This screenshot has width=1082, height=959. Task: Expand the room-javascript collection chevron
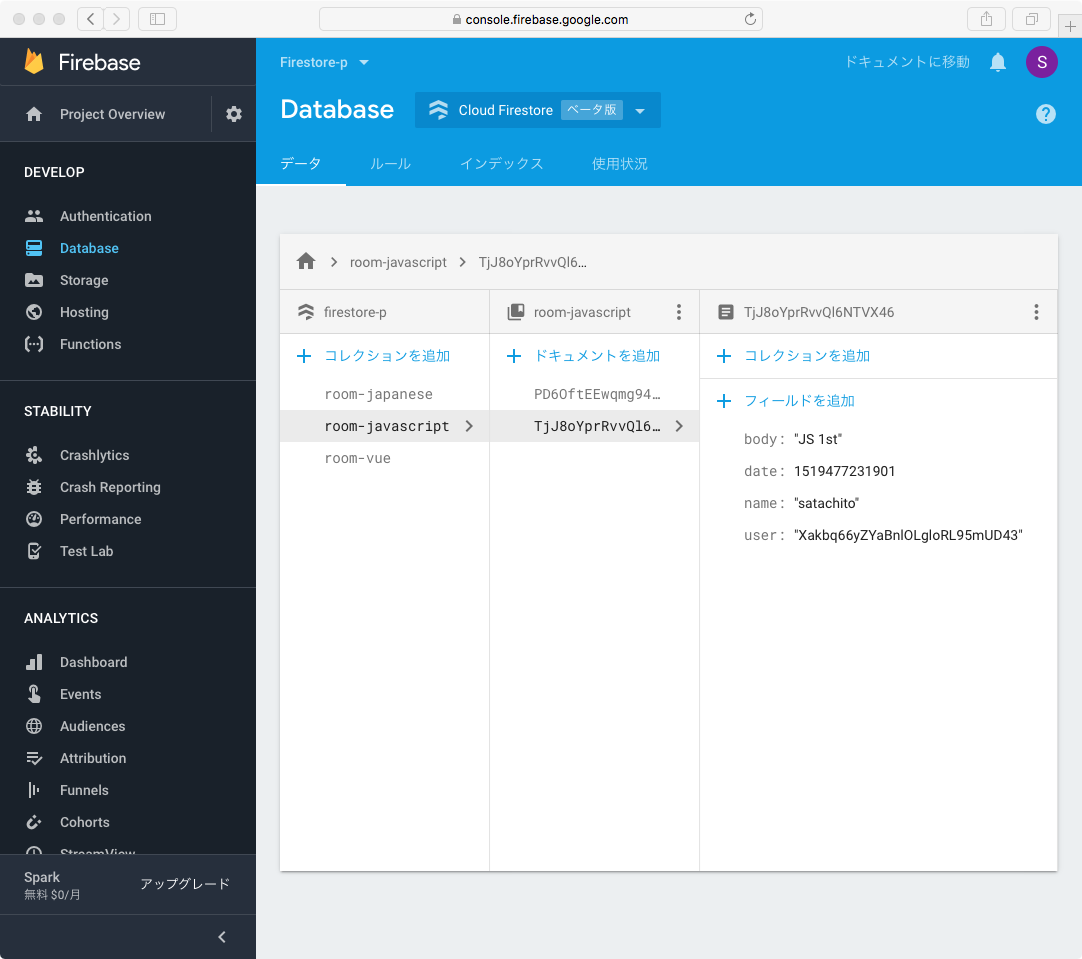(x=469, y=426)
